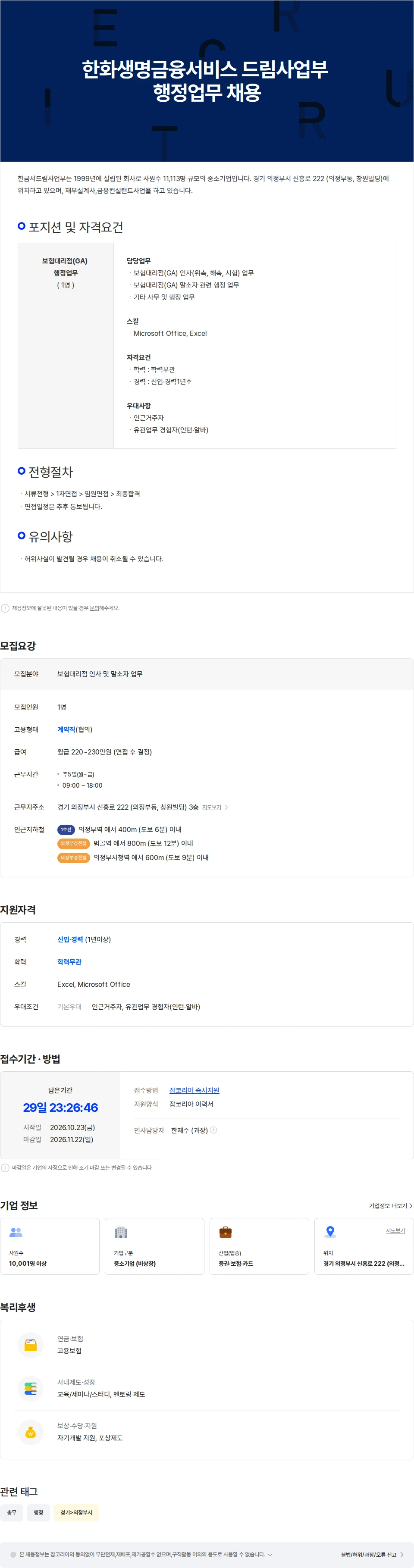The image size is (414, 1568).
Task: Select the 행정 related tag
Action: pos(38,1512)
